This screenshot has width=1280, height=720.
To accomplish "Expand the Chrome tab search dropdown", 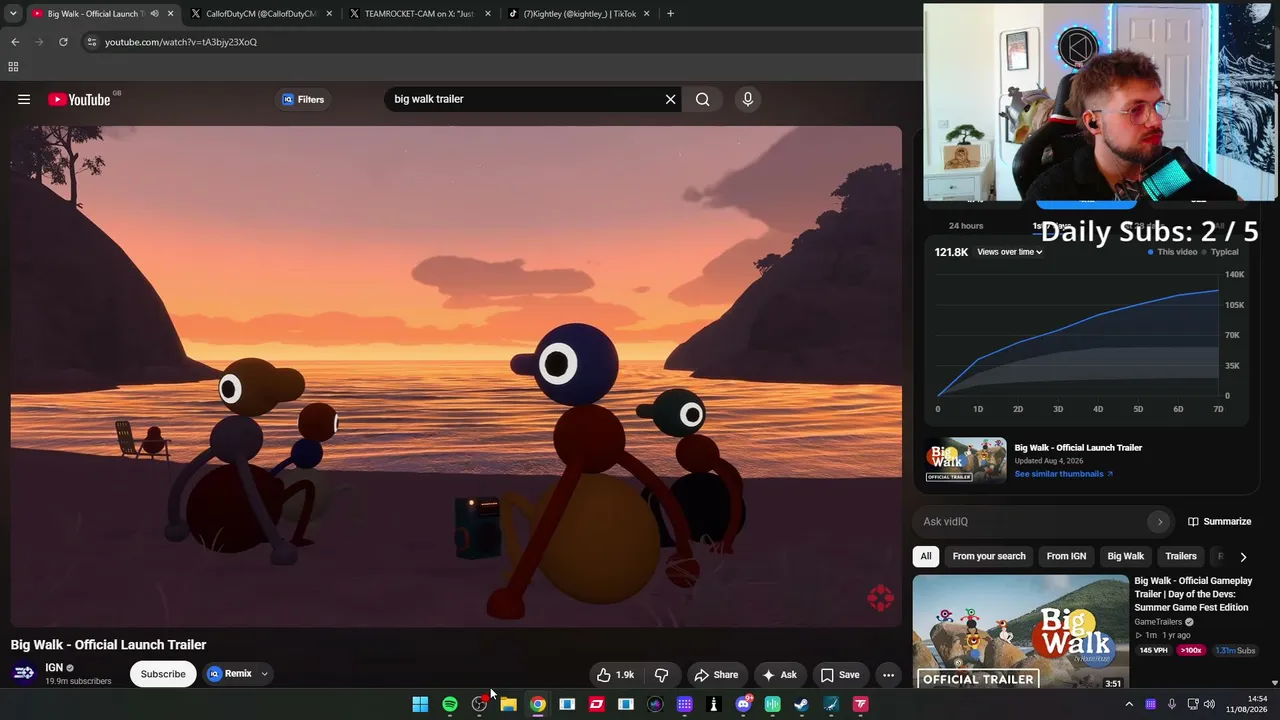I will coord(13,14).
